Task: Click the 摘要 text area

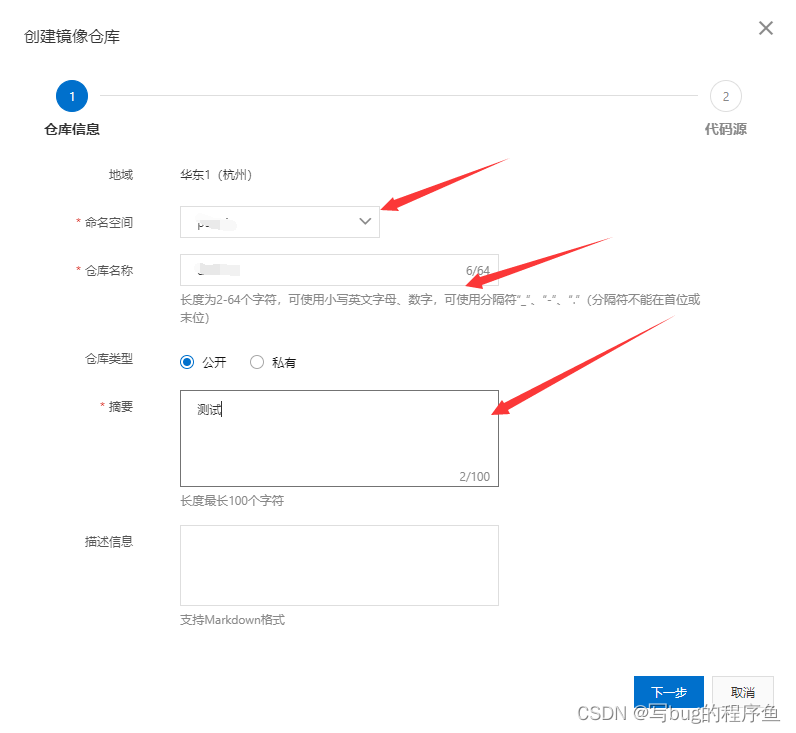Action: [x=339, y=438]
